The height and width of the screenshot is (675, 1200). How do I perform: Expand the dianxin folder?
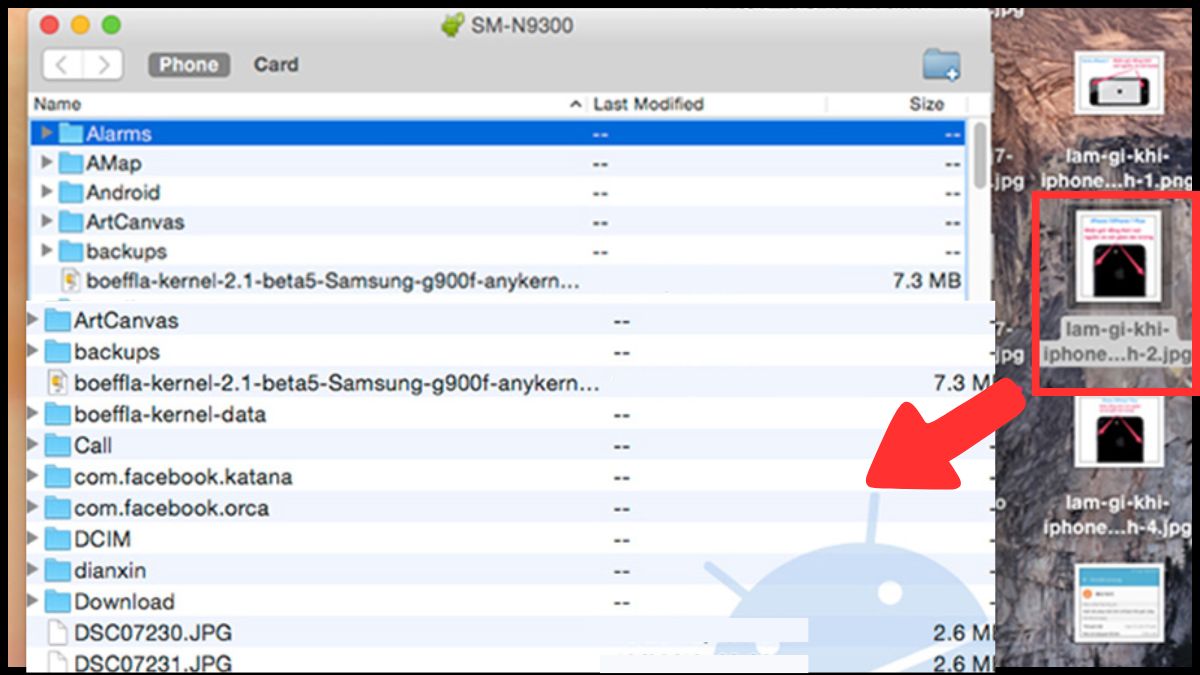[34, 570]
